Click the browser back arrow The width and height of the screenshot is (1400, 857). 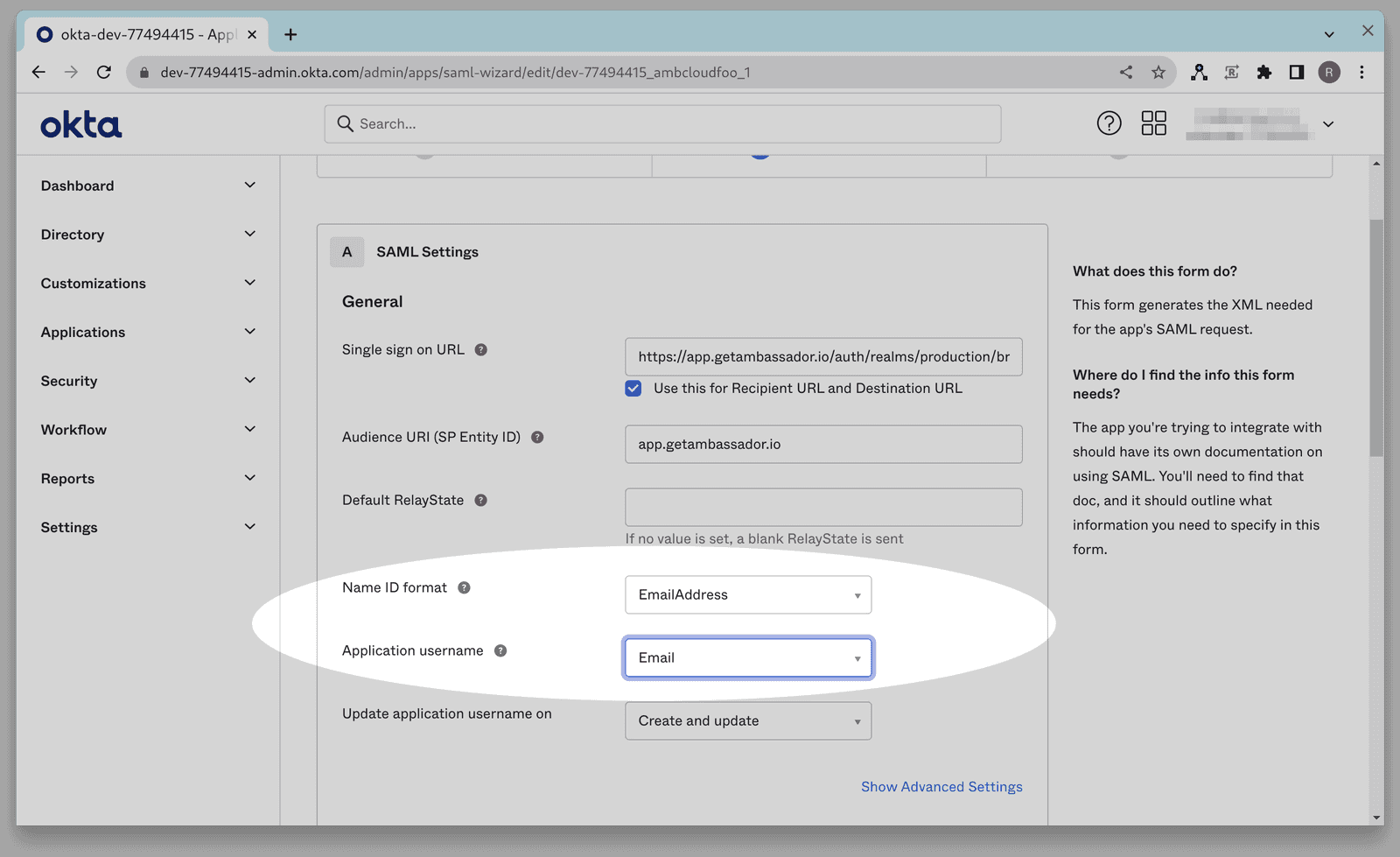[x=38, y=72]
